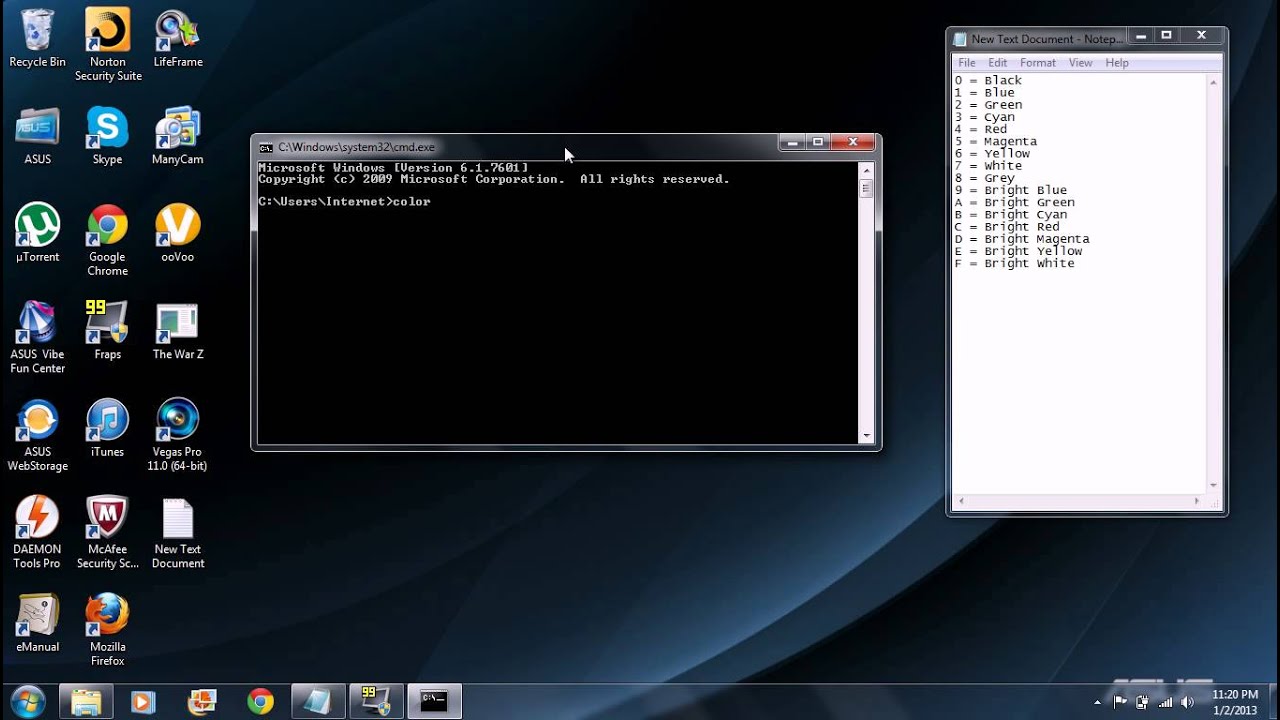Open ASUS WebStorage desktop icon
1280x720 pixels.
click(37, 435)
